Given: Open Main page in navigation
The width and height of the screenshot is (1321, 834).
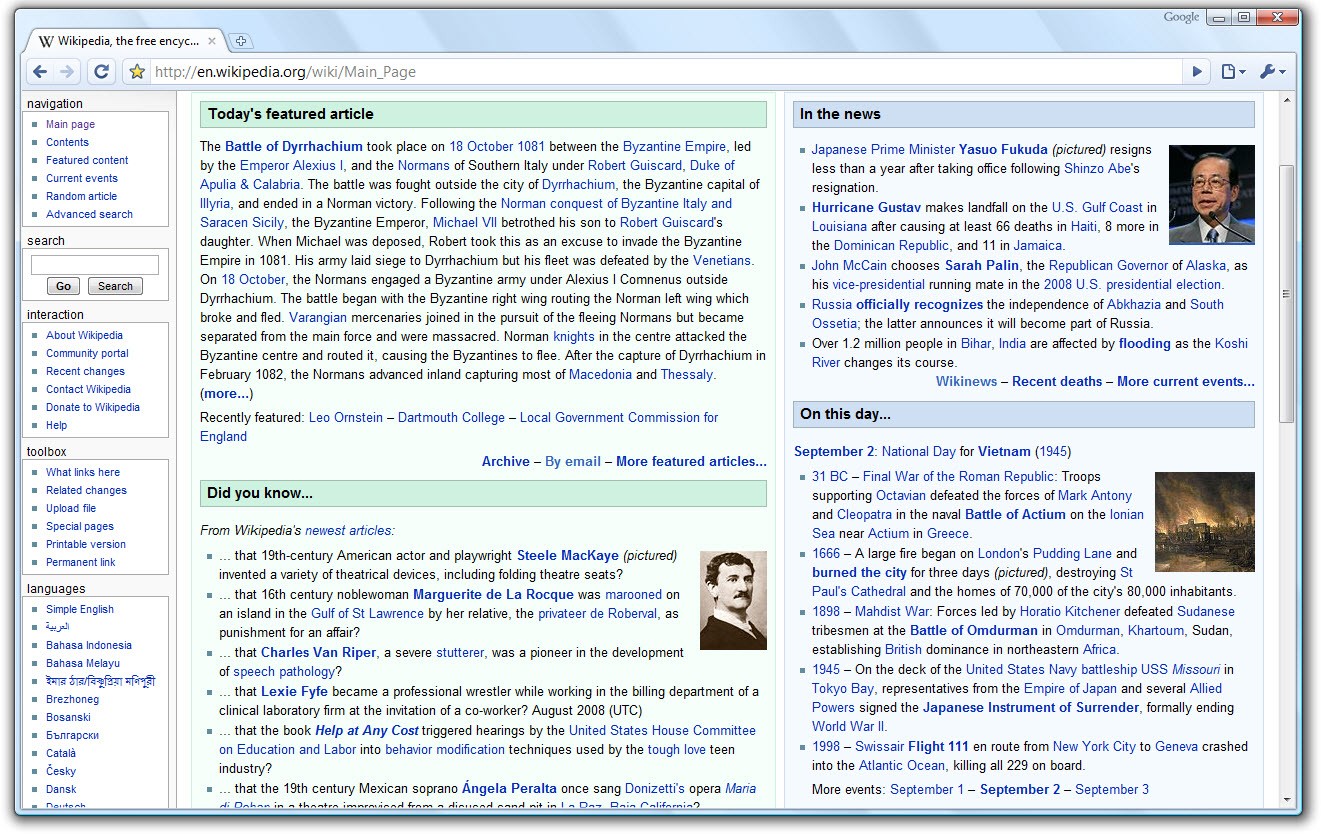Looking at the screenshot, I should coord(70,124).
